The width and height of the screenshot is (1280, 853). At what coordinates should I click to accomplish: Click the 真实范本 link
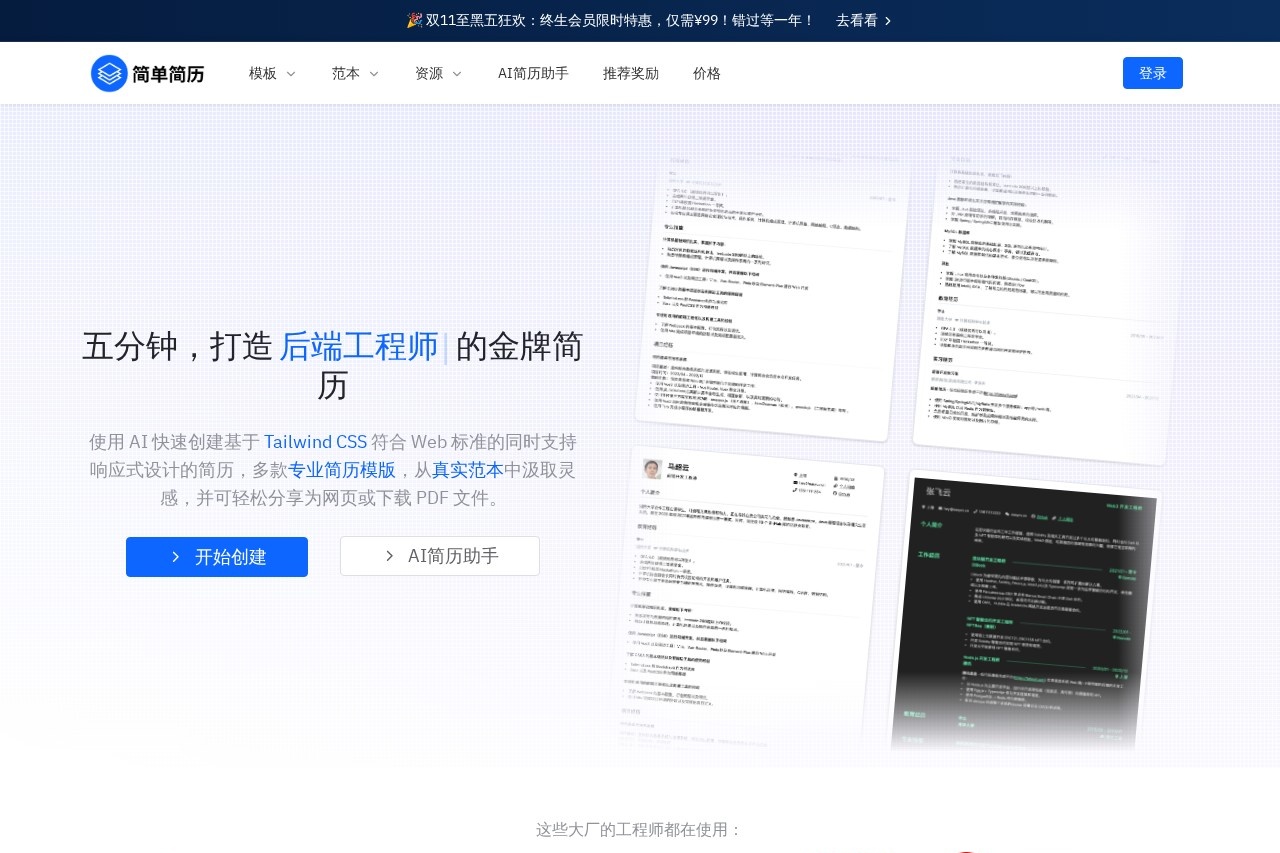click(467, 469)
